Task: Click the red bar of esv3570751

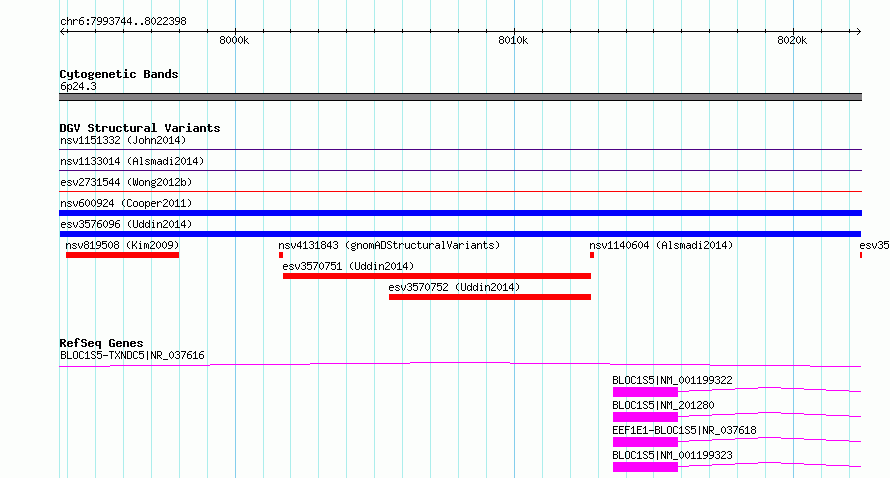Action: point(437,276)
